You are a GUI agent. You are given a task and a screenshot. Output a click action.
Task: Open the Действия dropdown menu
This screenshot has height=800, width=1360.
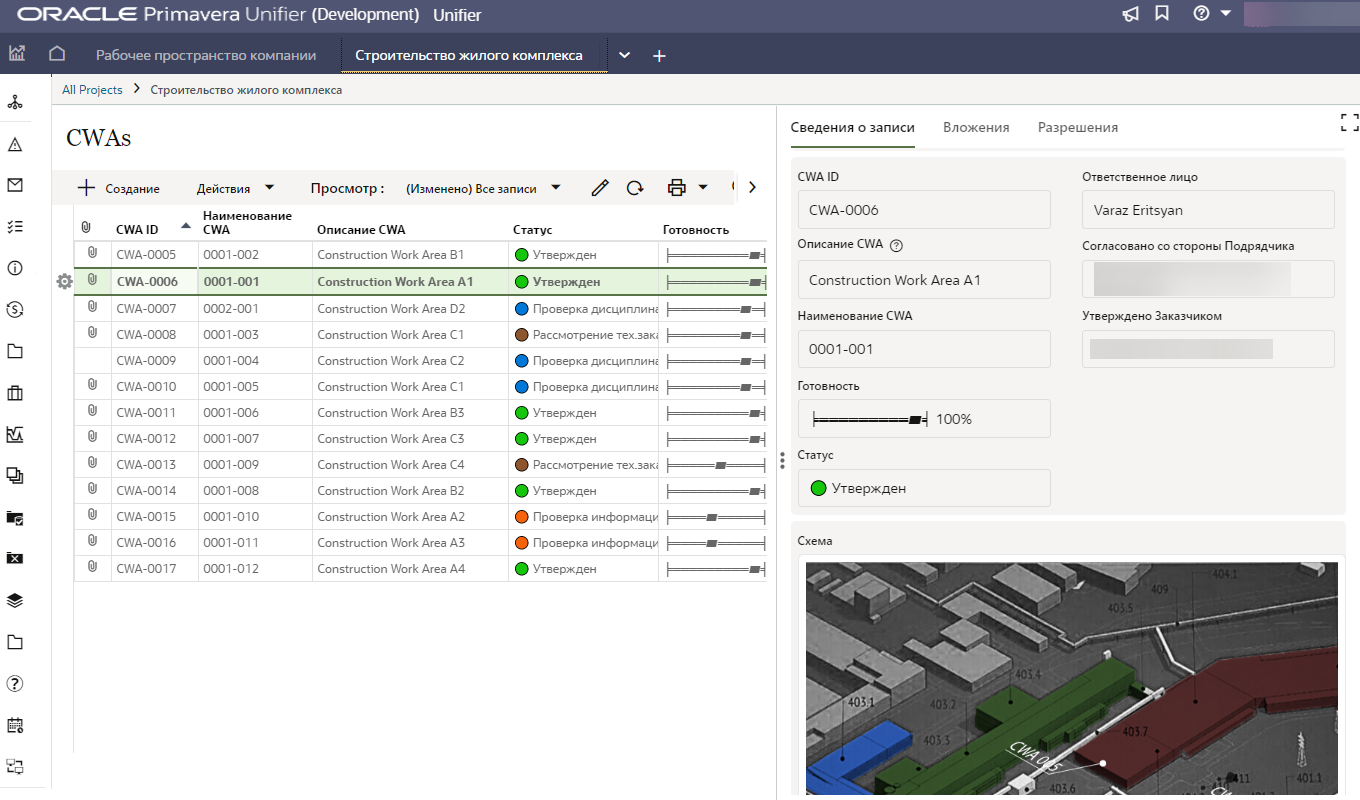[x=235, y=188]
